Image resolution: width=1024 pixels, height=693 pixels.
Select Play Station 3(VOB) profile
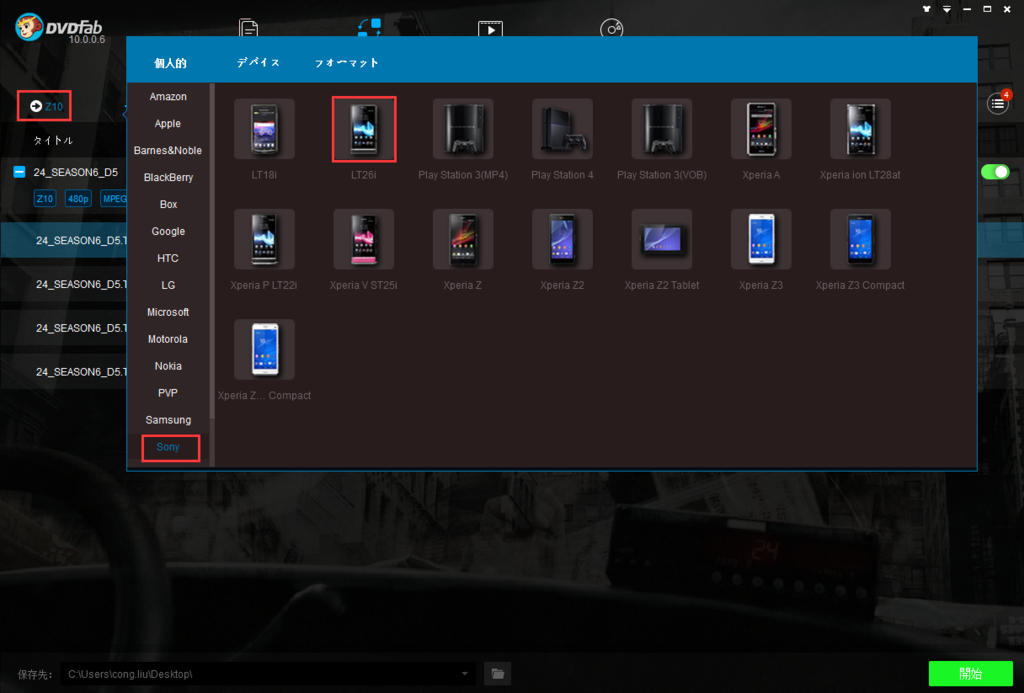(662, 129)
